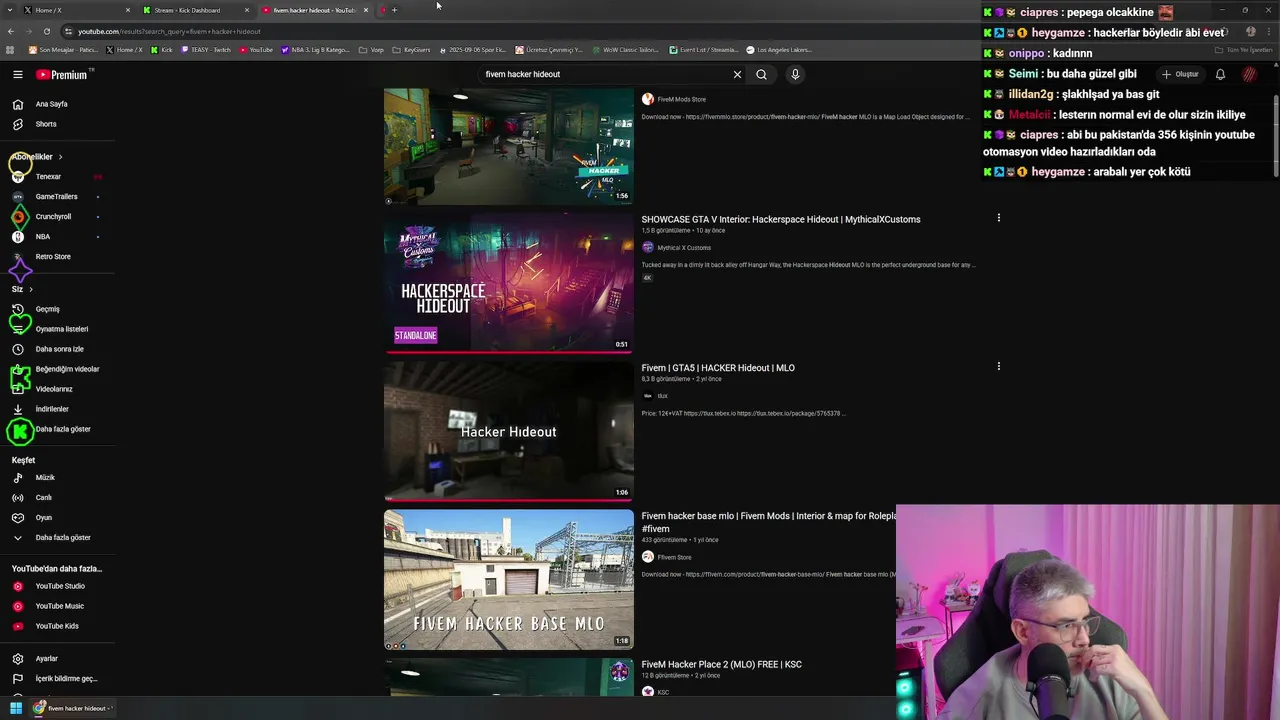Open the KeyGivers bookmarks folder
Screen dimensions: 1280x720
pyautogui.click(x=412, y=49)
